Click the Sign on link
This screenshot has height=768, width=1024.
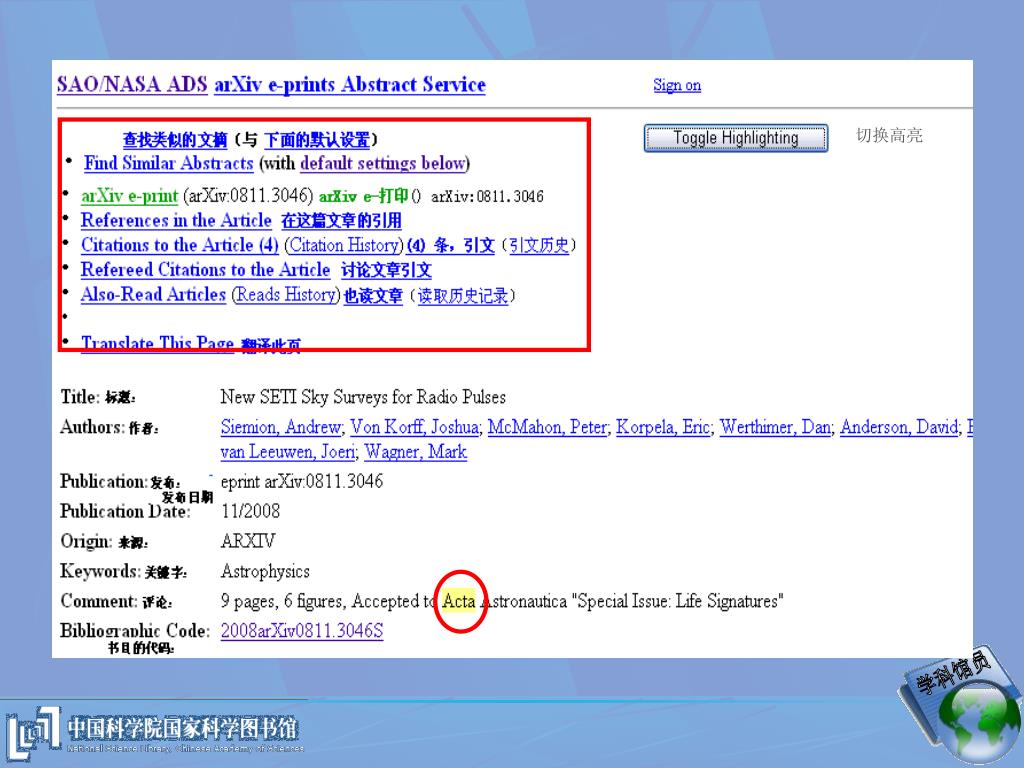click(x=677, y=86)
